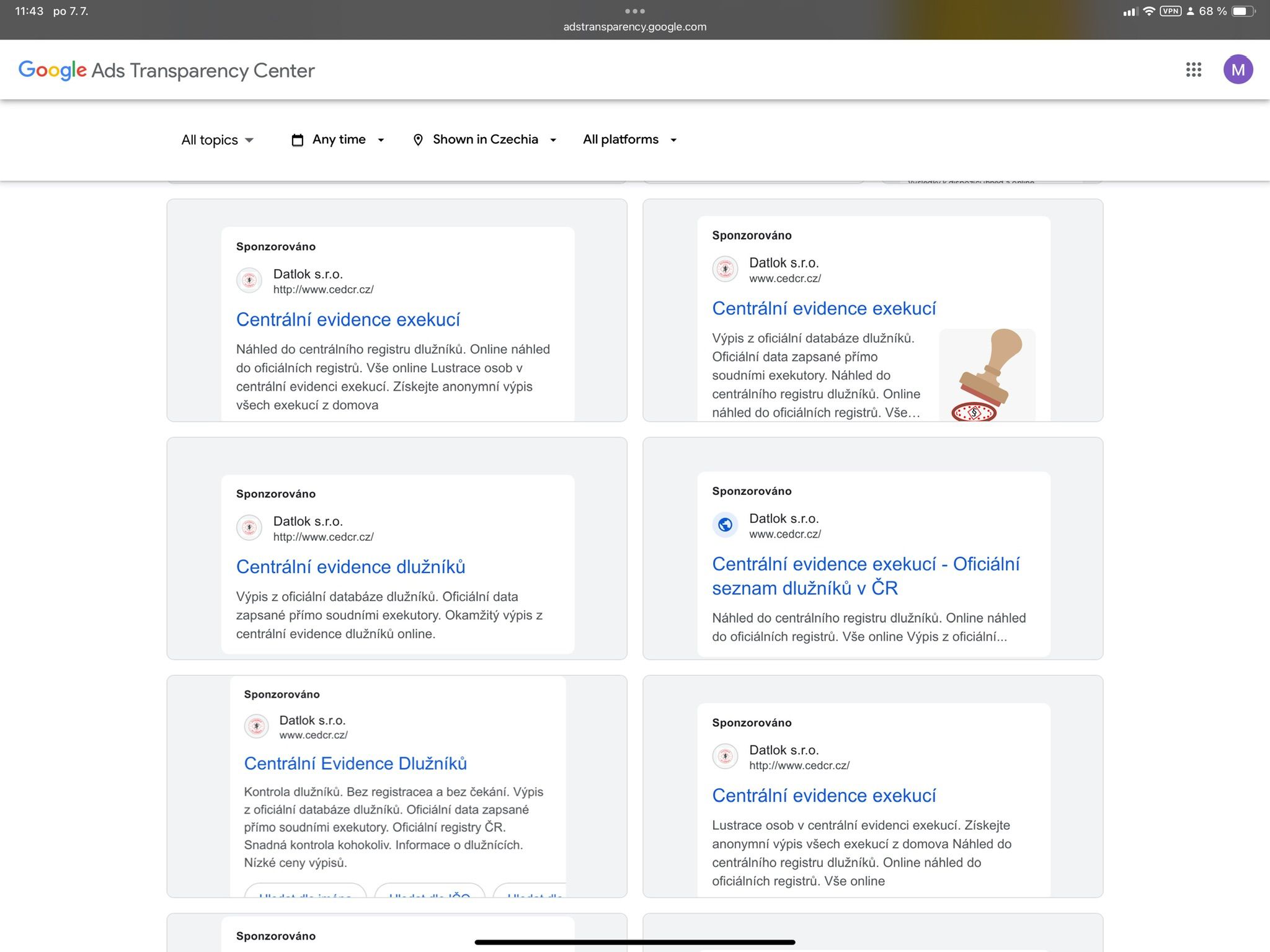1270x952 pixels.
Task: Click description starting Lustrace osob v centrální
Action: 862,853
